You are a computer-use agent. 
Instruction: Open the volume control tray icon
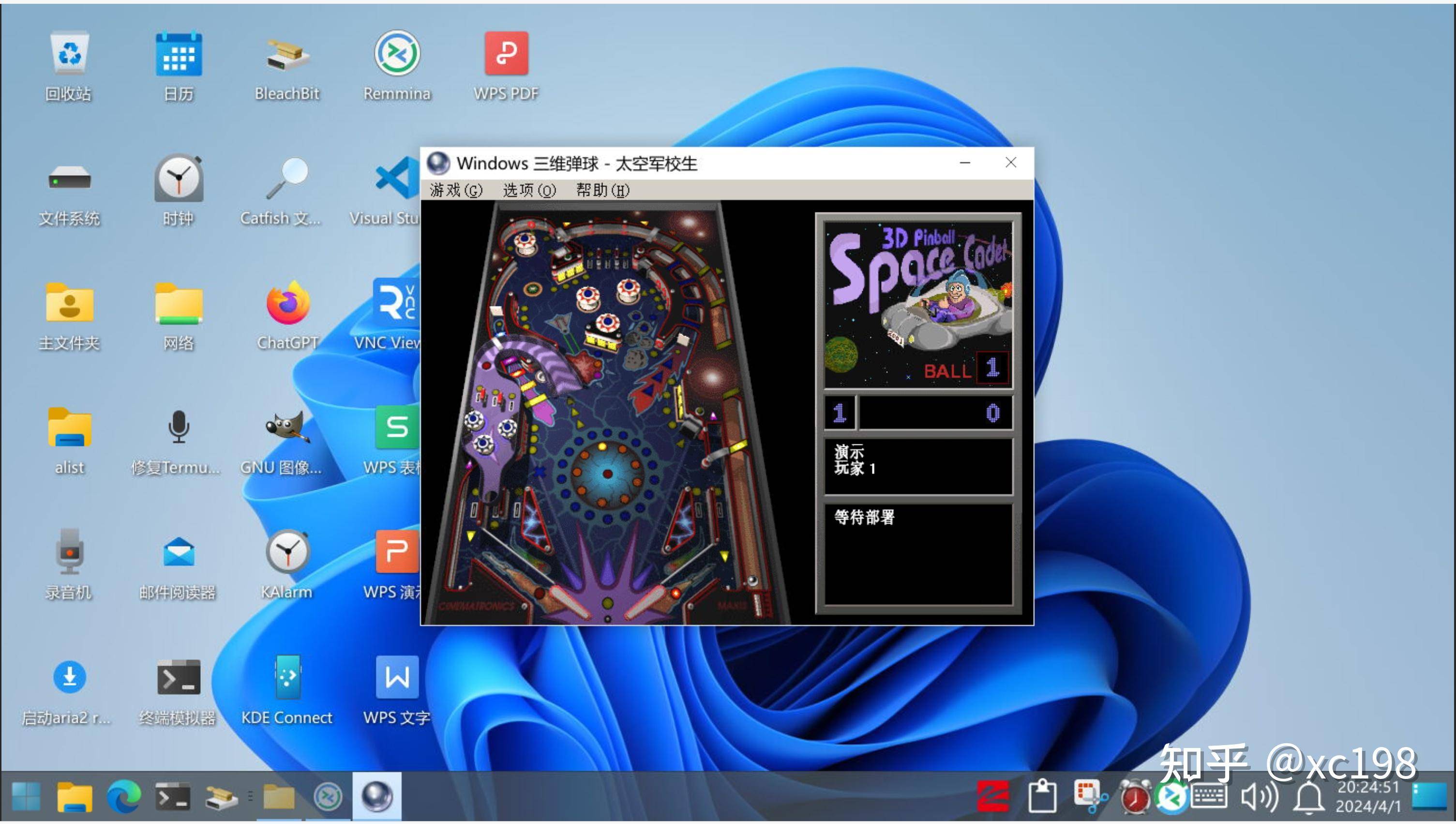(x=1260, y=797)
